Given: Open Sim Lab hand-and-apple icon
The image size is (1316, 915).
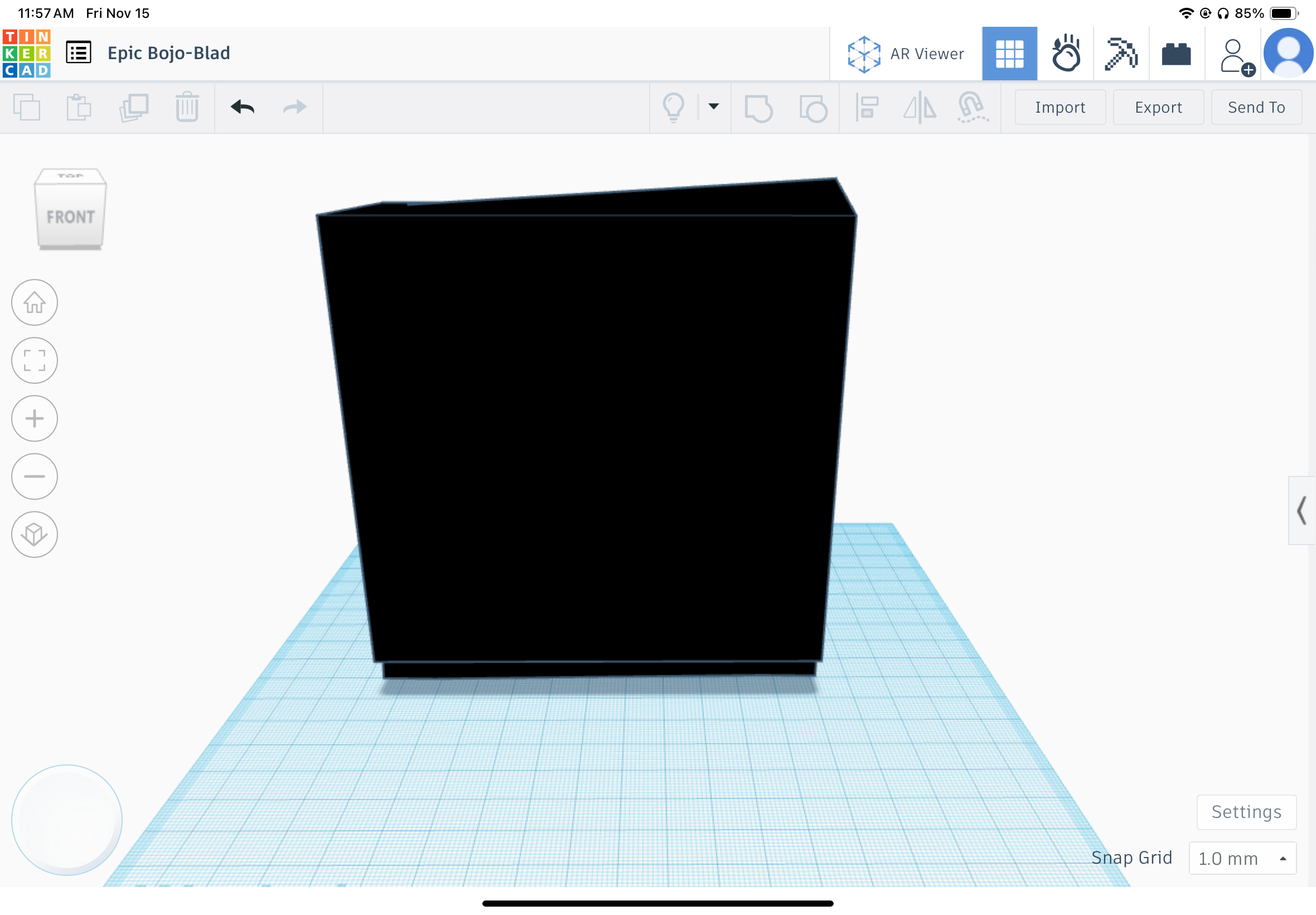Looking at the screenshot, I should (x=1066, y=54).
